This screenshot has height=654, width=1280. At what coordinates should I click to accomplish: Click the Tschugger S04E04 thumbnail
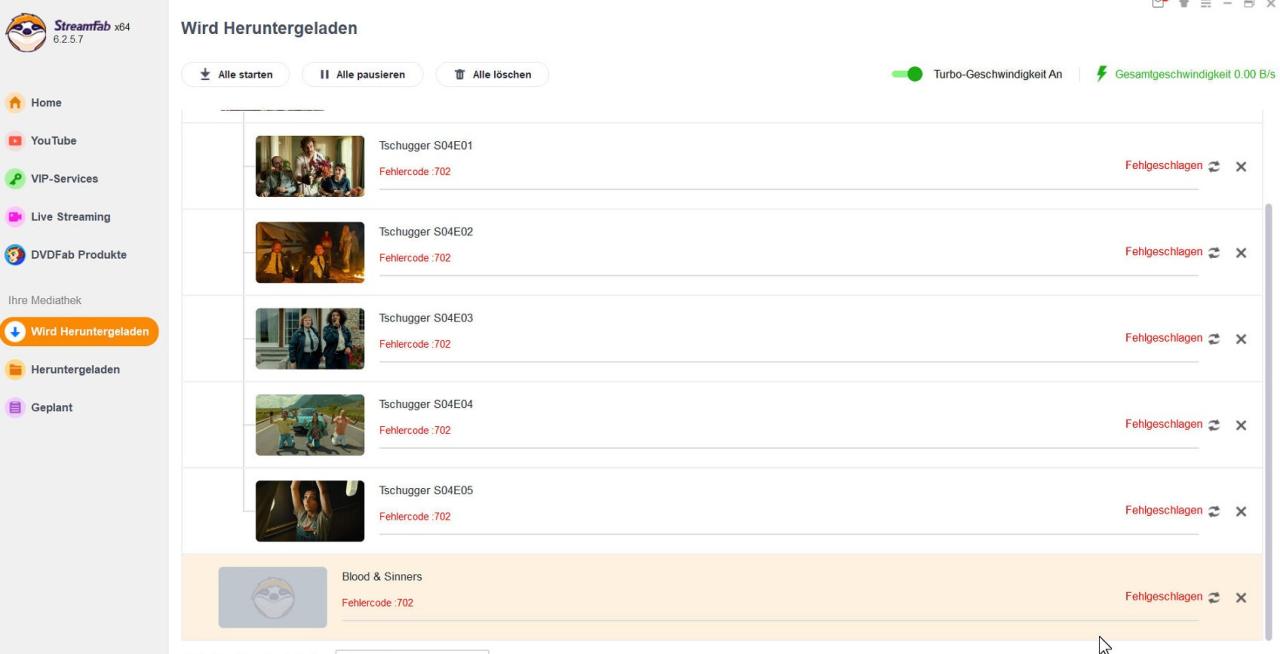(x=310, y=424)
